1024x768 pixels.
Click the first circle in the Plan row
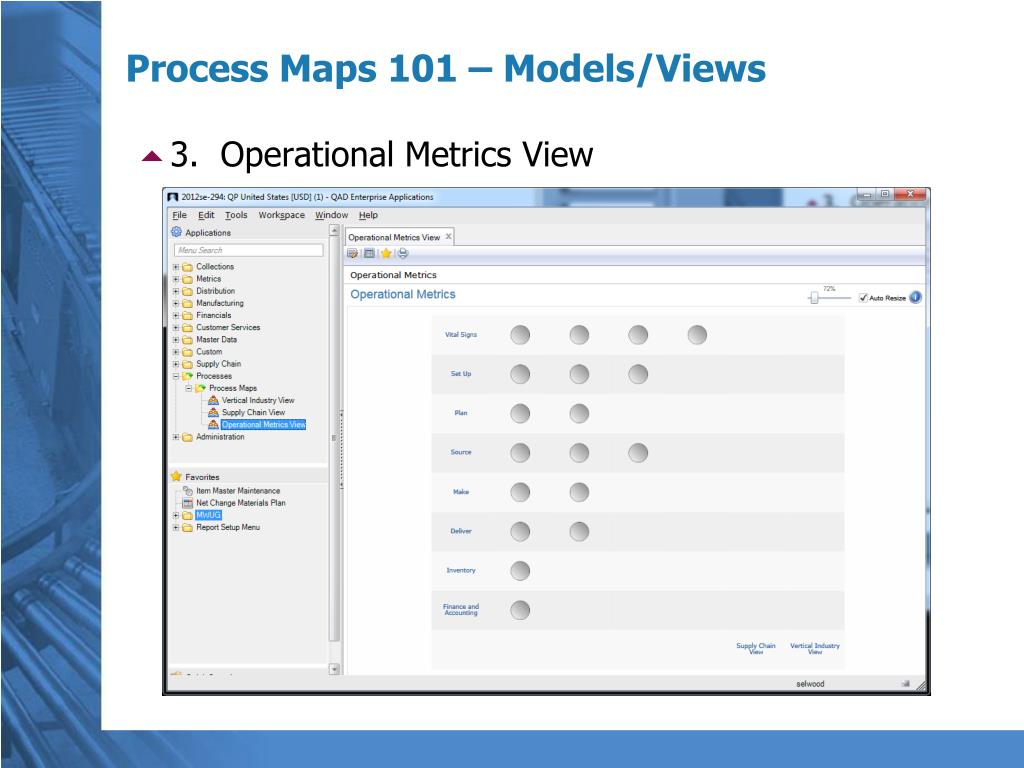(520, 413)
